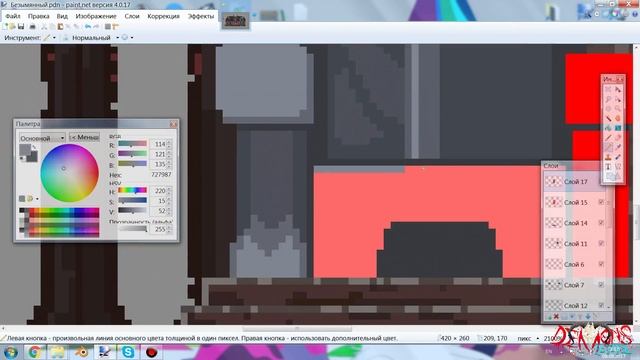Select the Move Selected Pixels tool
Viewport: 640px width, 360px height.
[618, 89]
